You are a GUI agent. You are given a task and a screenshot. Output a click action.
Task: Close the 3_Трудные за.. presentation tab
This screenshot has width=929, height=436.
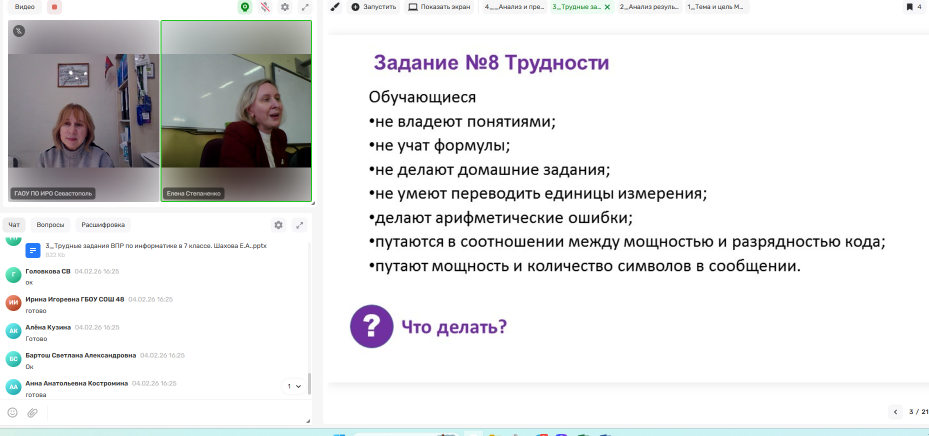click(607, 7)
